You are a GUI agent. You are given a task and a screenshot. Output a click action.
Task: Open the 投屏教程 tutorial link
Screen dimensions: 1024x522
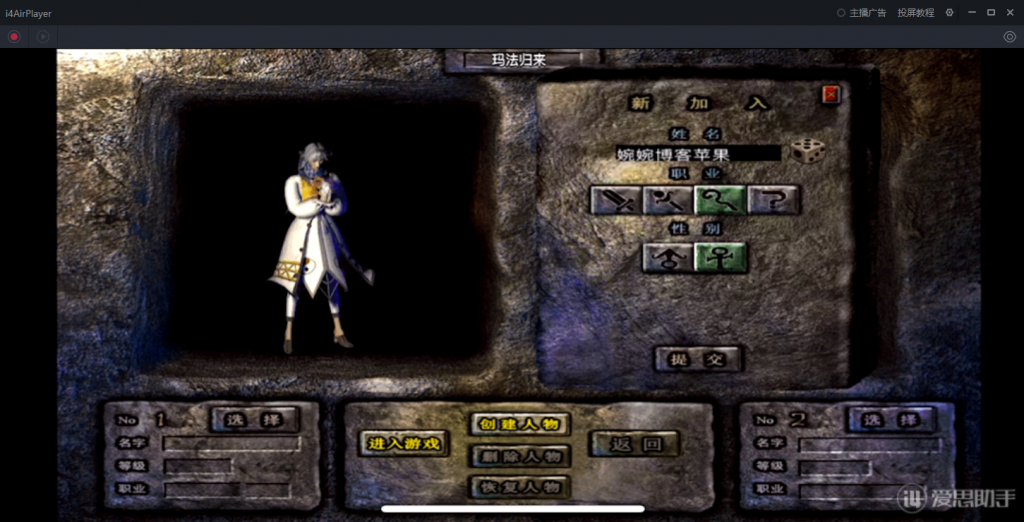pos(915,13)
